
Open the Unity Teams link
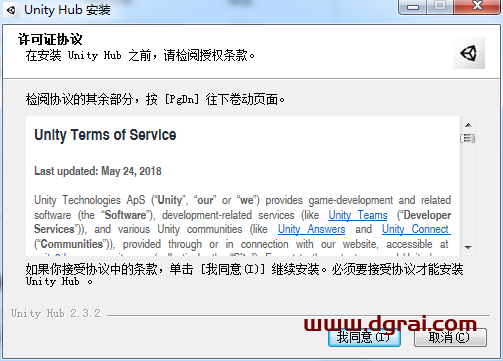pos(358,215)
